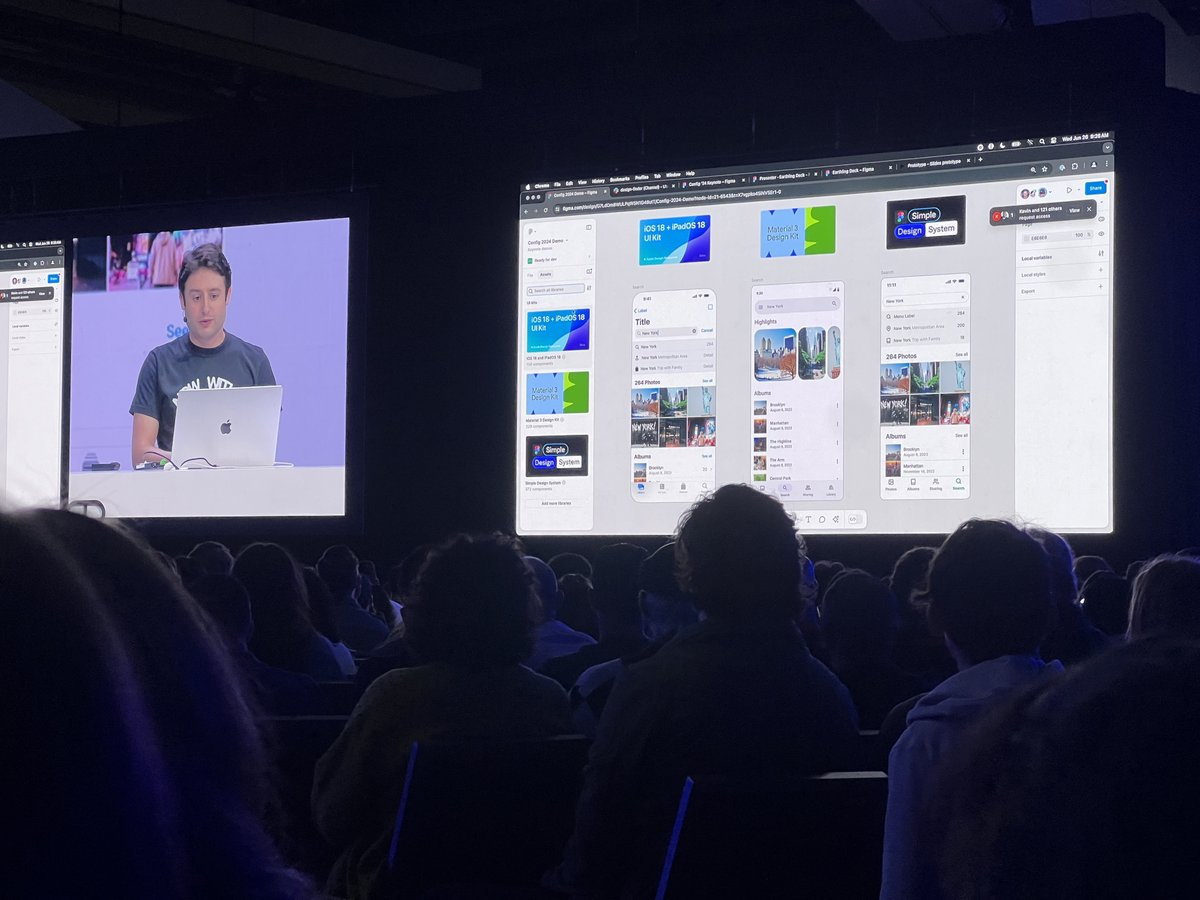Add a local style with plus icon
The width and height of the screenshot is (1200, 900).
tap(1101, 271)
